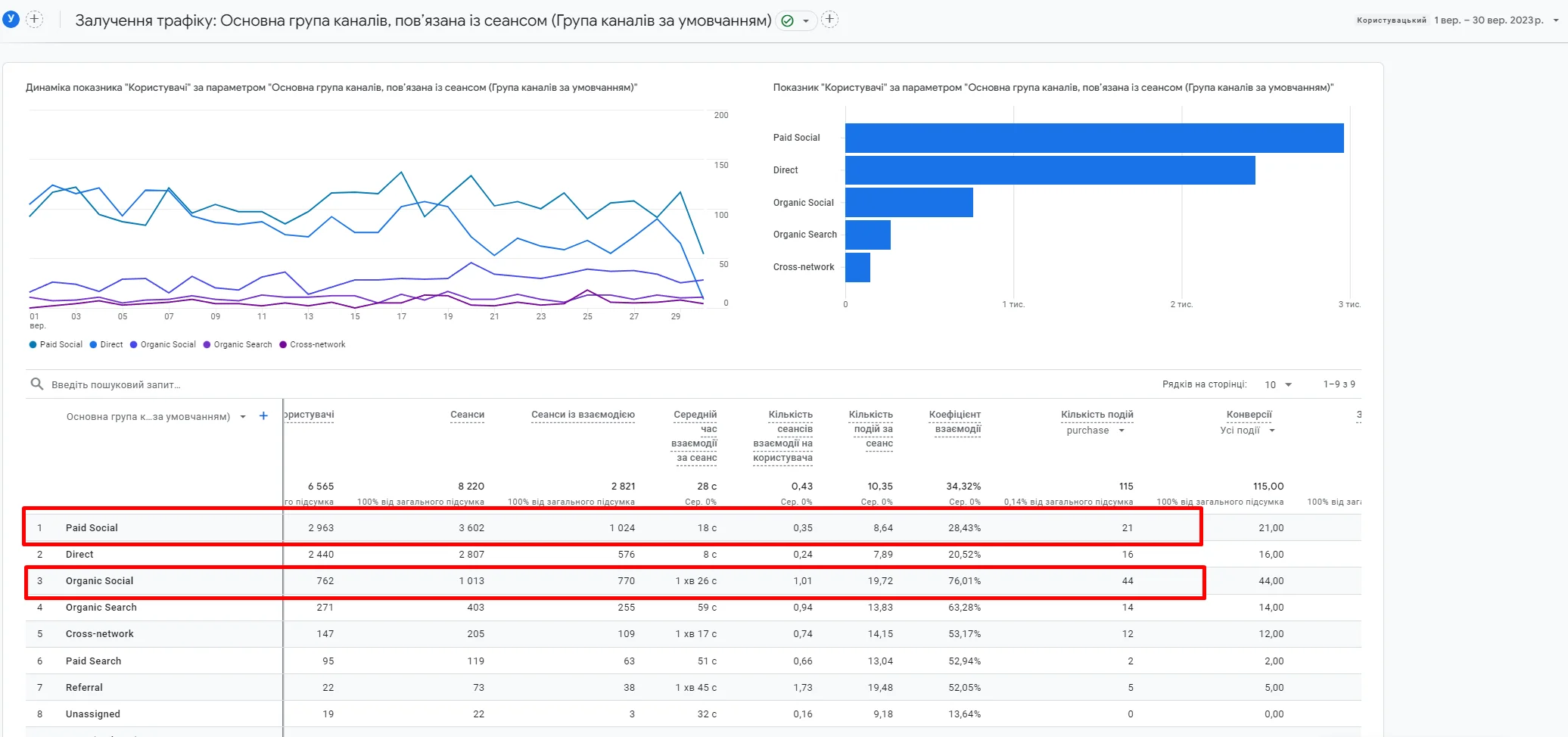Image resolution: width=1568 pixels, height=737 pixels.
Task: Click the 1–9 з 9 pagination text
Action: pyautogui.click(x=1339, y=384)
